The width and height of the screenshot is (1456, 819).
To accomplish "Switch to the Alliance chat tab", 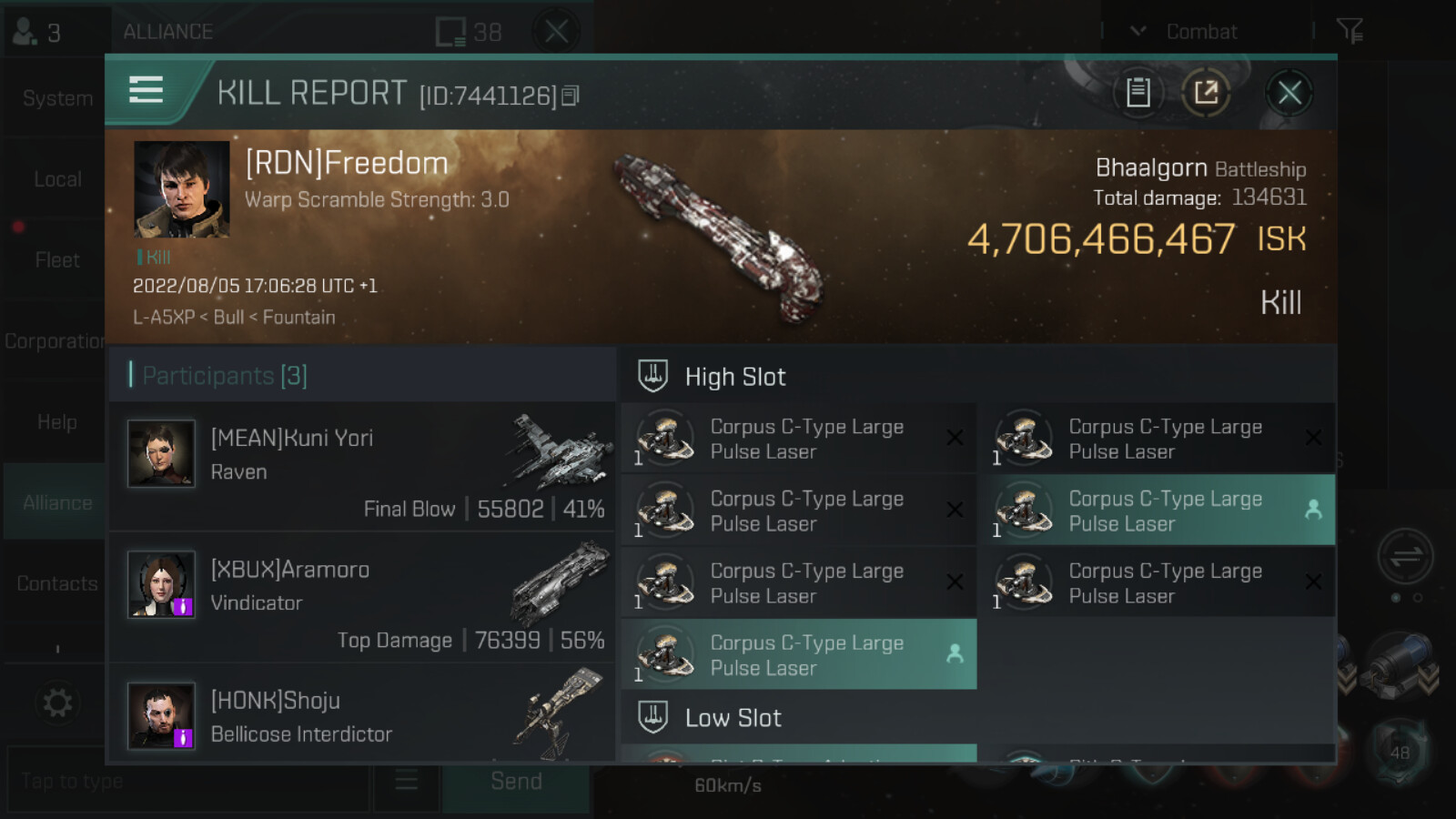I will [56, 502].
